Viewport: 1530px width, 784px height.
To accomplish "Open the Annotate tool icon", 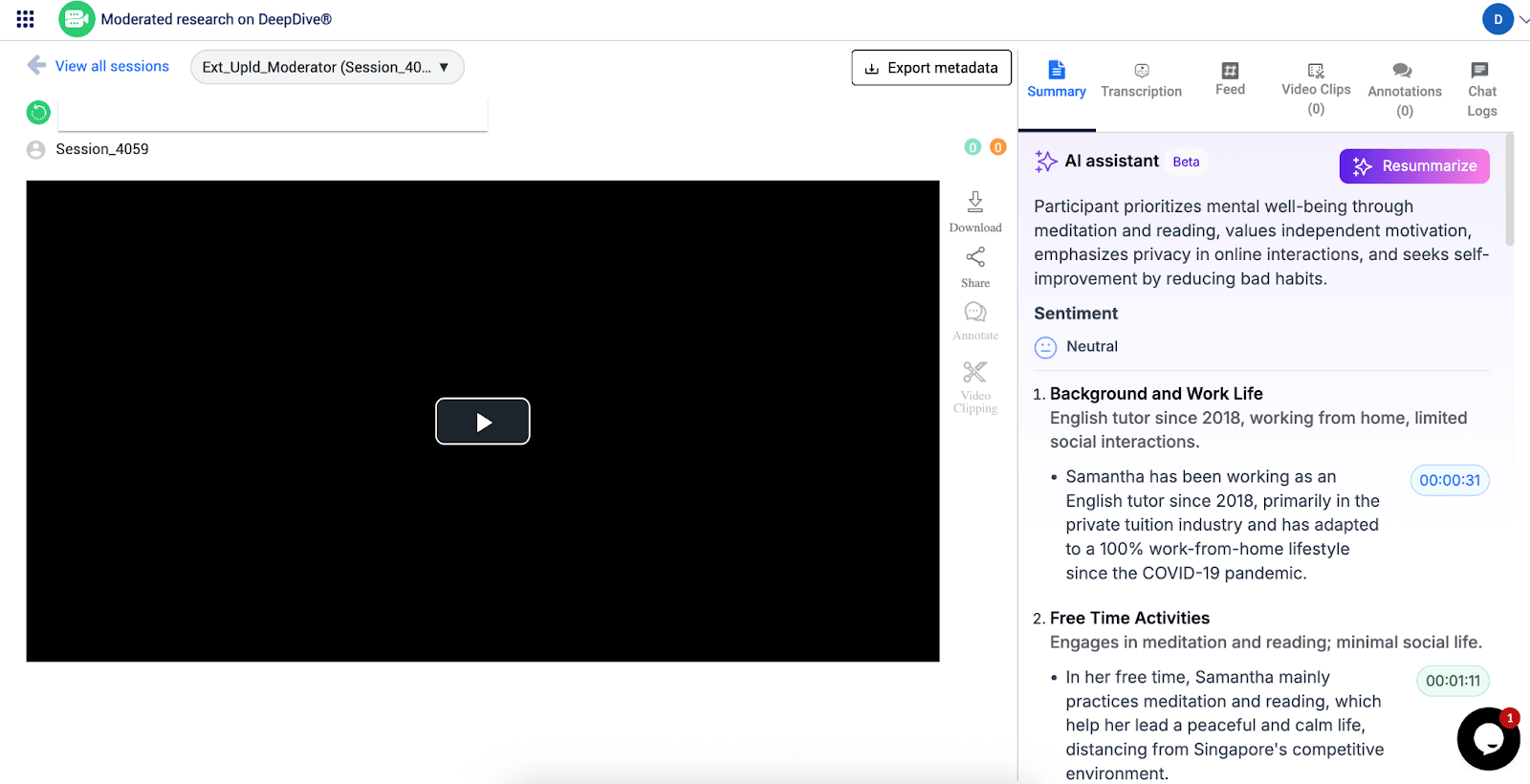I will point(974,314).
